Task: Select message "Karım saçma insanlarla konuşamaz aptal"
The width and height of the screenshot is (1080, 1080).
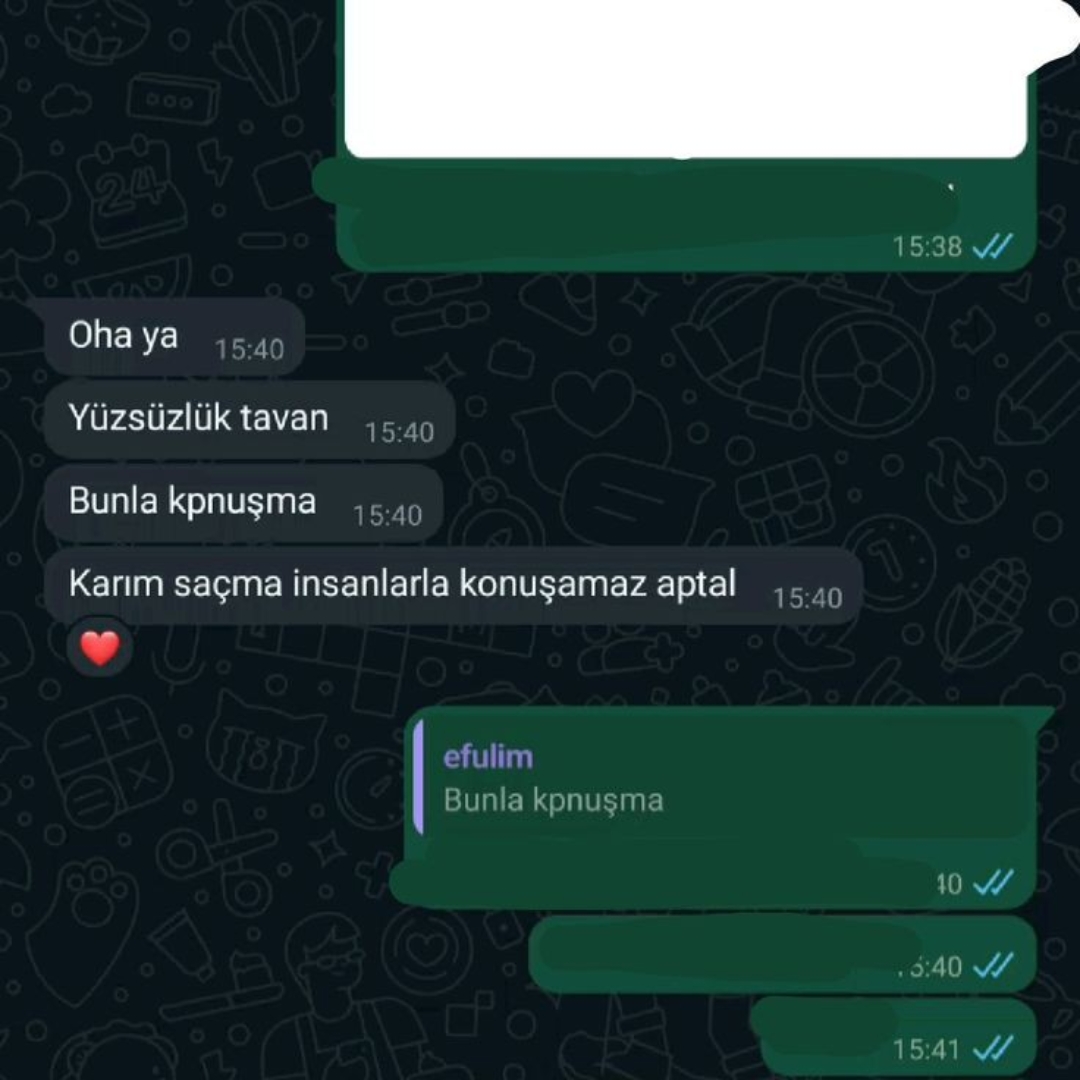Action: click(x=453, y=585)
